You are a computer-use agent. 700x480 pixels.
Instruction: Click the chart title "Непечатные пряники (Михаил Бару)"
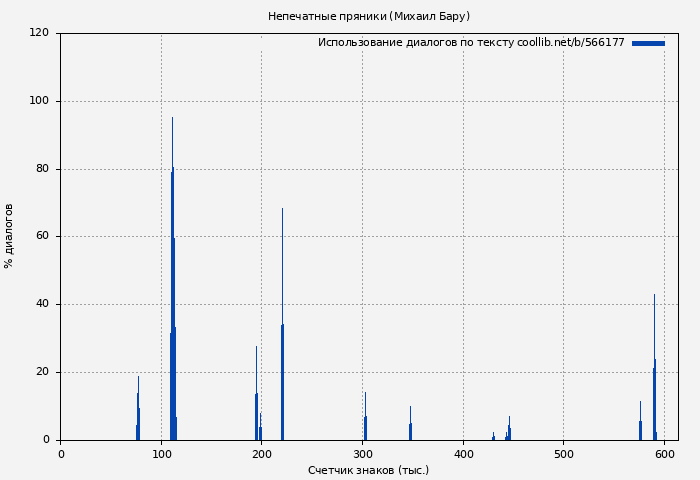pyautogui.click(x=368, y=16)
